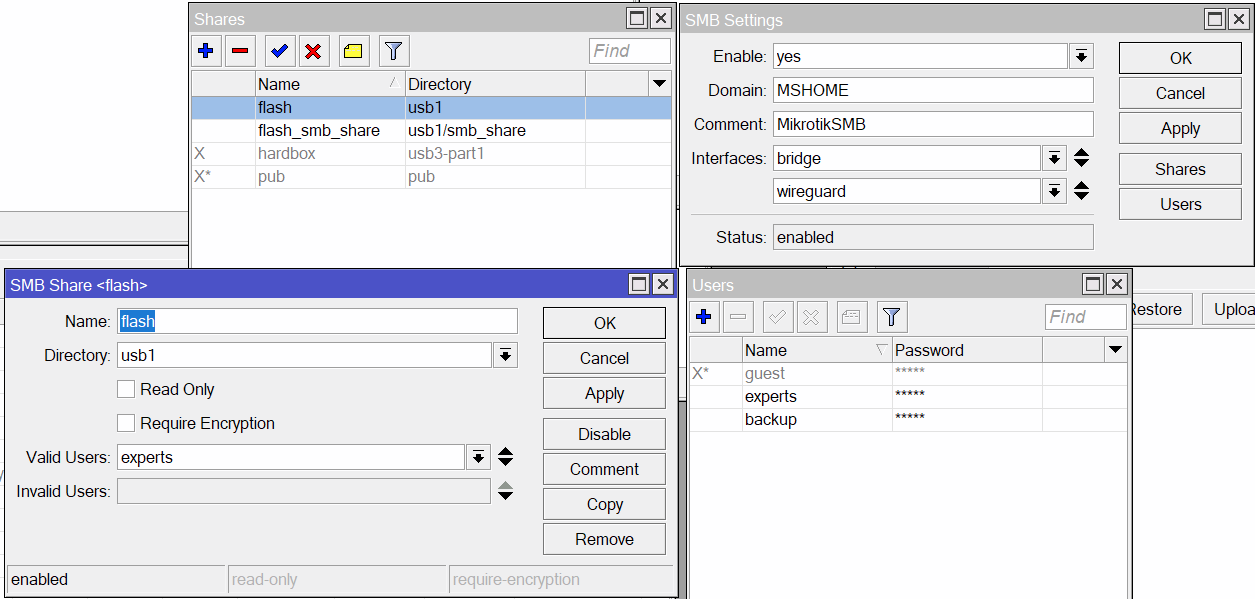The width and height of the screenshot is (1255, 599).
Task: Select the disabled hardbox share row
Action: (x=431, y=153)
